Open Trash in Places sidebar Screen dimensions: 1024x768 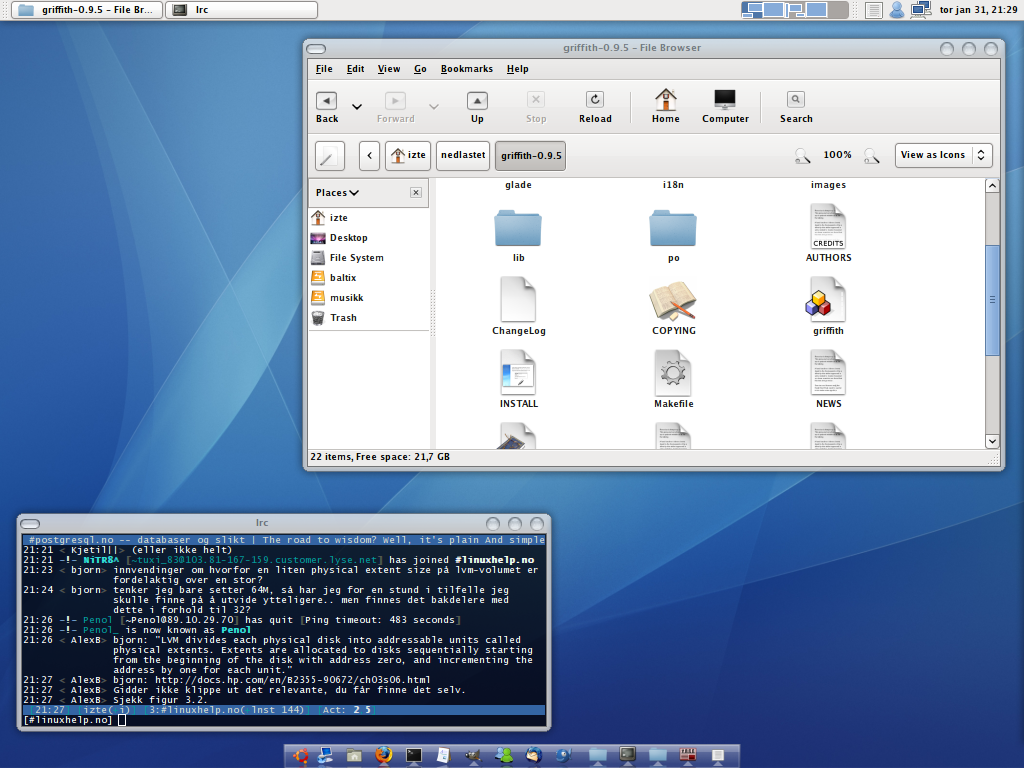369,317
